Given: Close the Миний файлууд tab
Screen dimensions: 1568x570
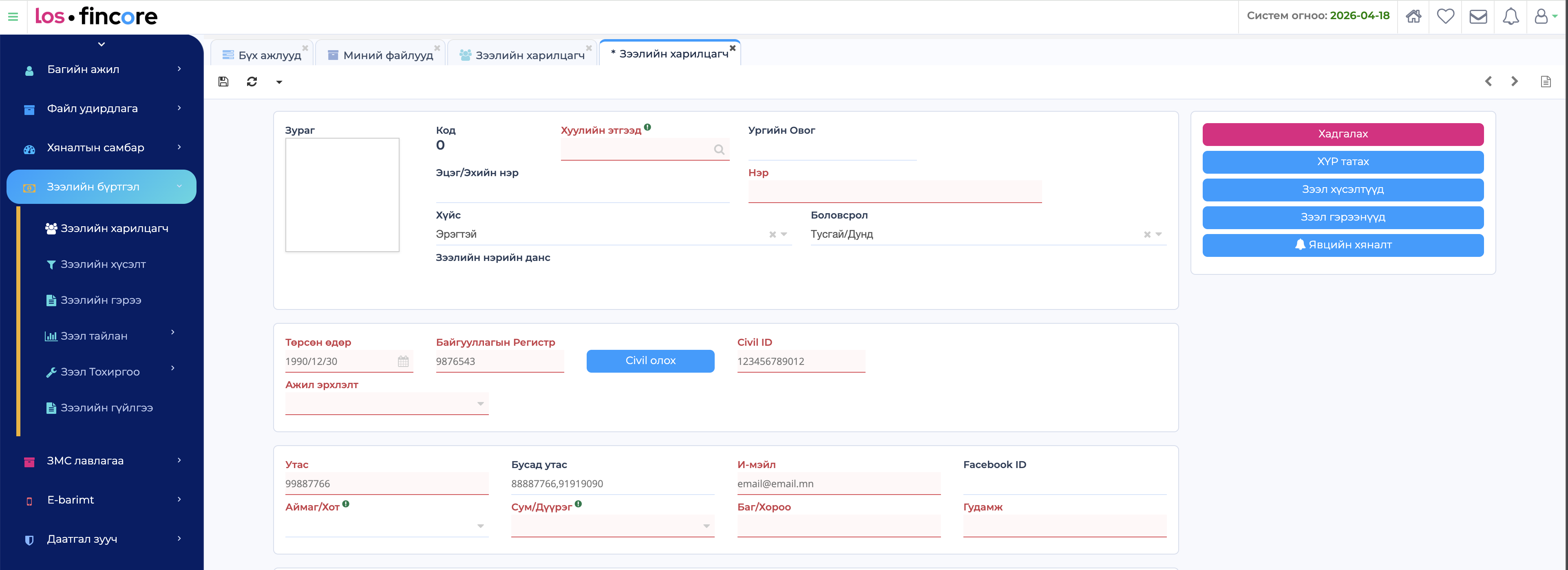Looking at the screenshot, I should [437, 48].
